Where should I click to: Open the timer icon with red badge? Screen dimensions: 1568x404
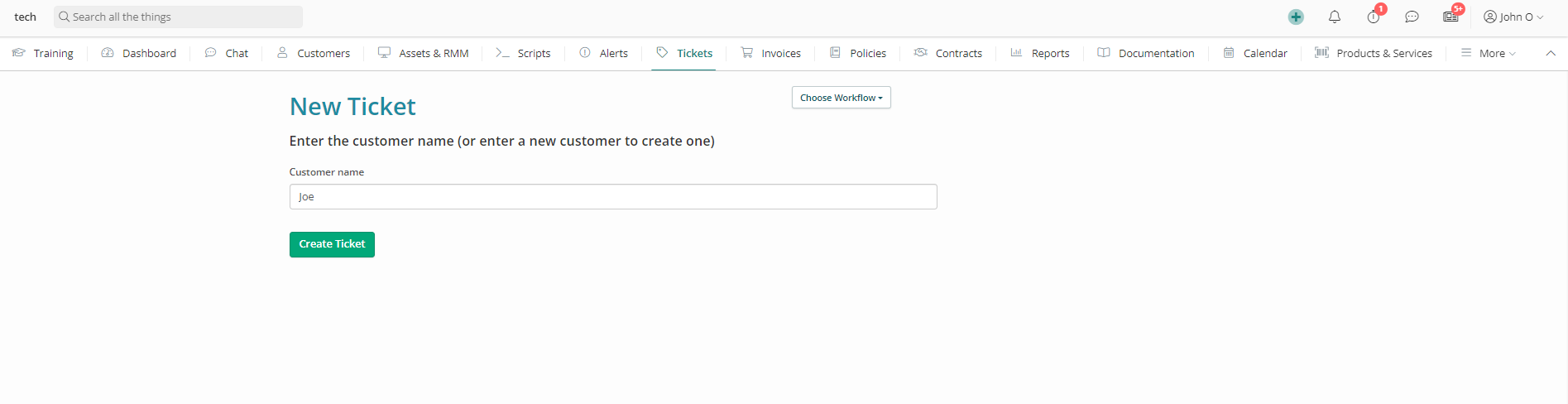[x=1374, y=17]
